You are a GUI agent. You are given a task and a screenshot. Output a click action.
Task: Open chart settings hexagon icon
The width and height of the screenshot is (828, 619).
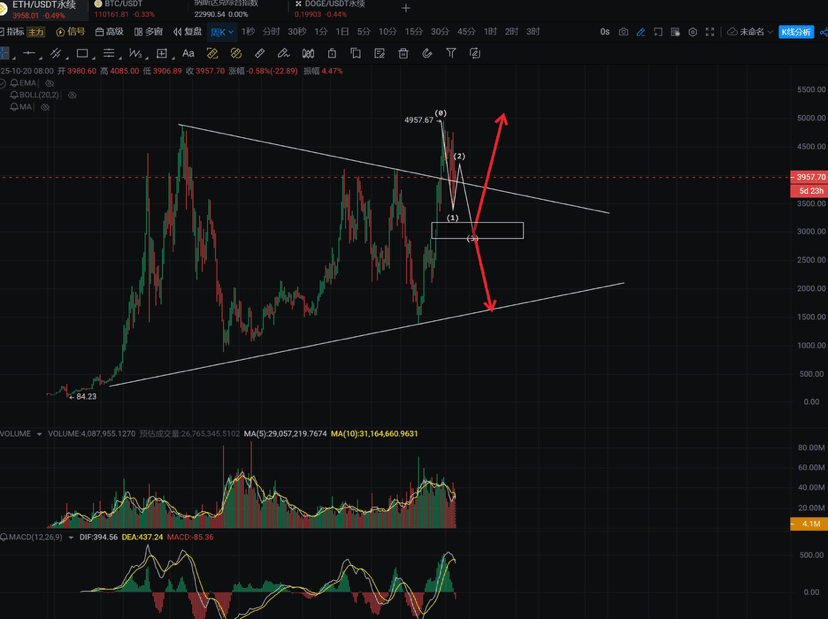pyautogui.click(x=694, y=32)
